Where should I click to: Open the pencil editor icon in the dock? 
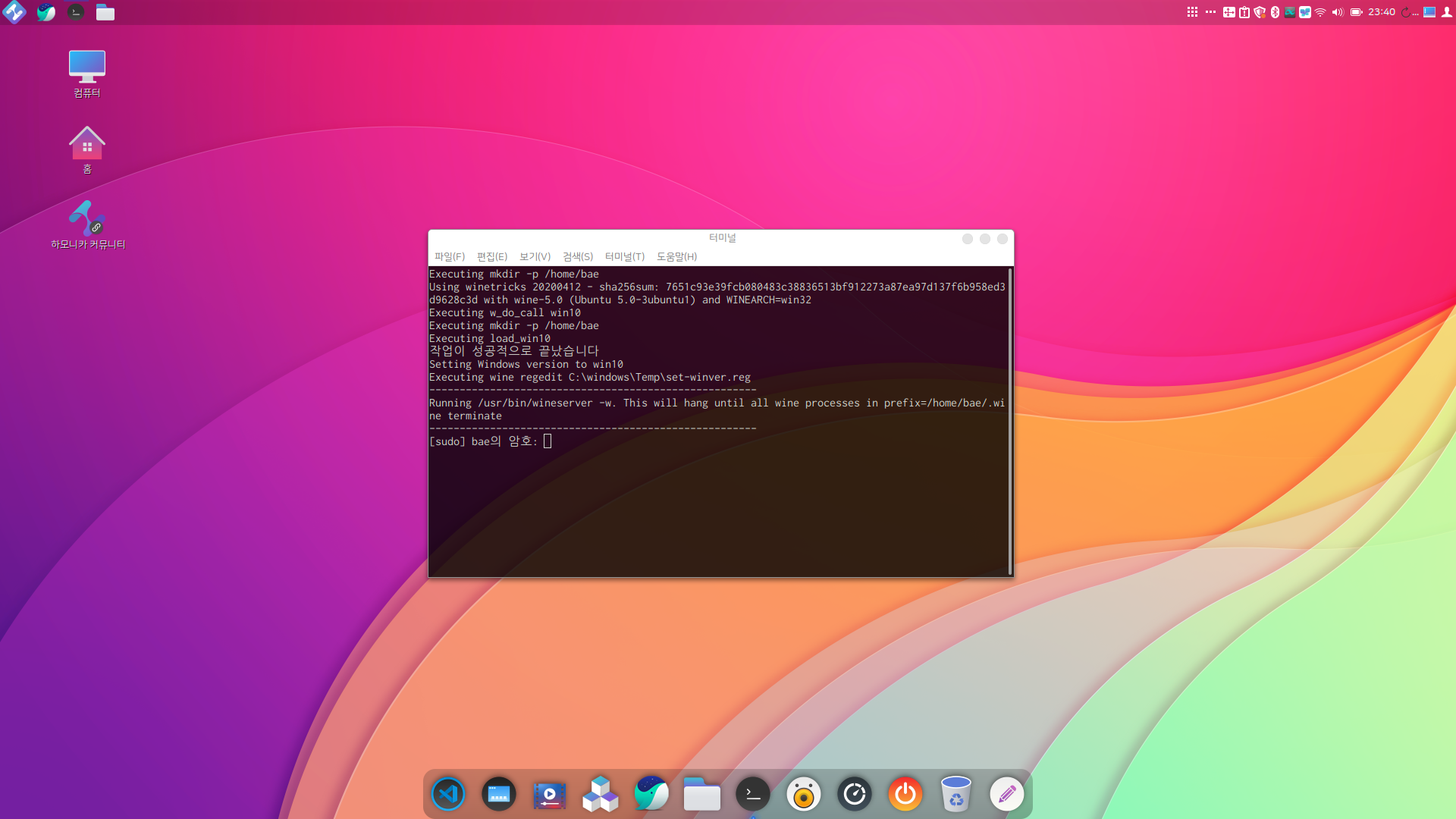[x=1007, y=794]
